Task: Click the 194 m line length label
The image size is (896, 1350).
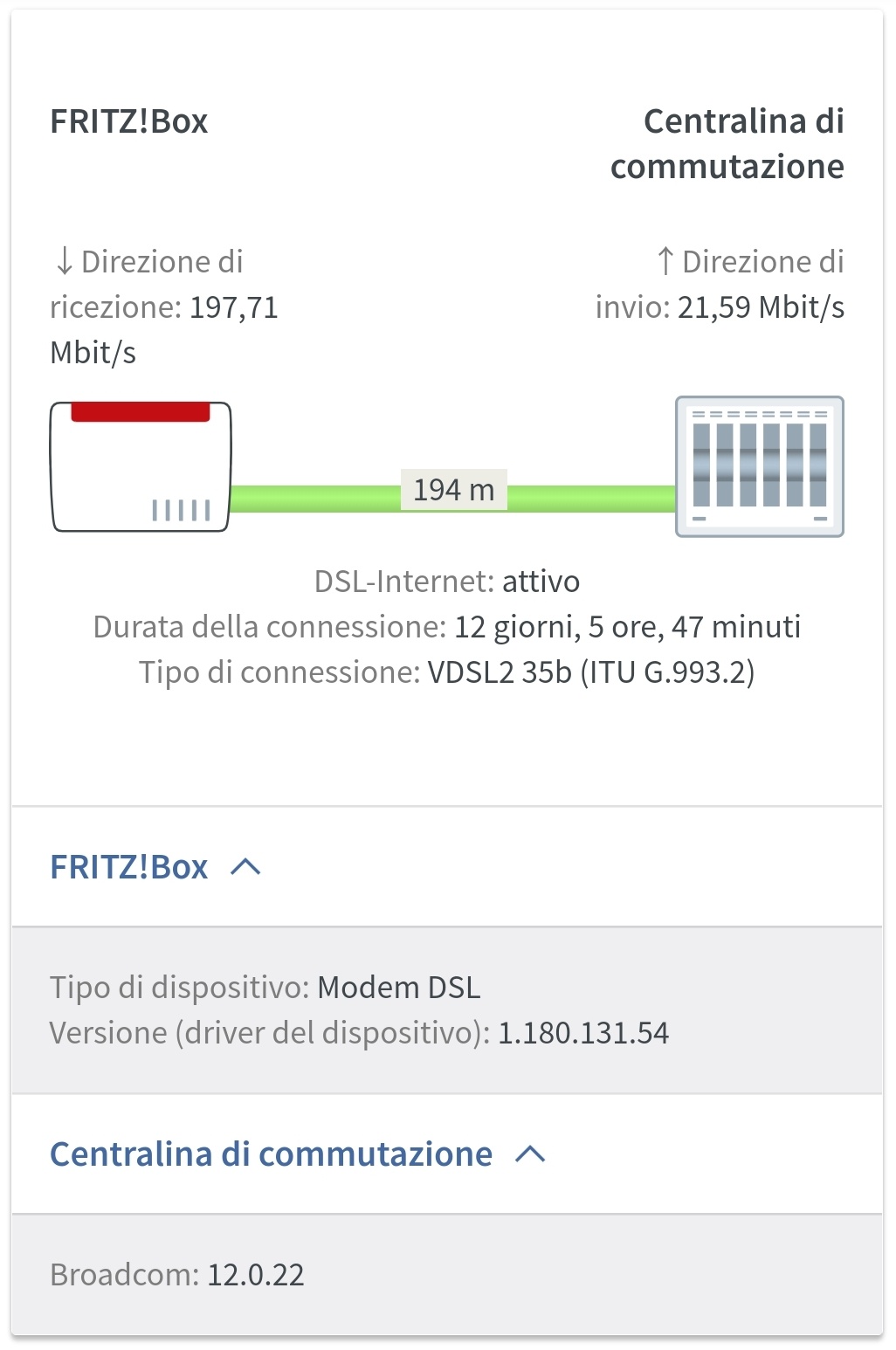Action: coord(454,490)
